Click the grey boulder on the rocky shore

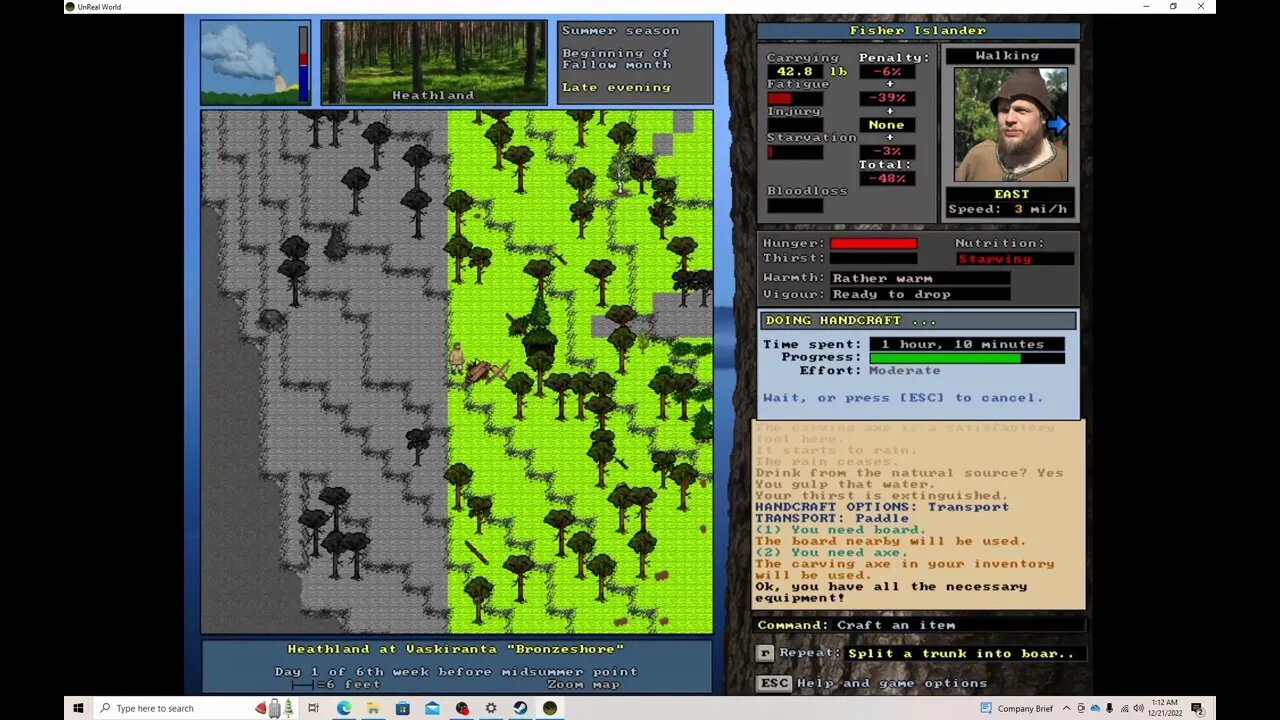(271, 320)
